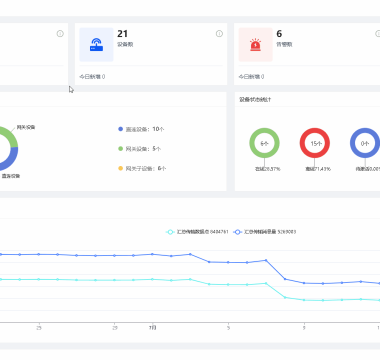380x360 pixels.
Task: Toggle the cyan series in chart legend
Action: click(x=197, y=232)
